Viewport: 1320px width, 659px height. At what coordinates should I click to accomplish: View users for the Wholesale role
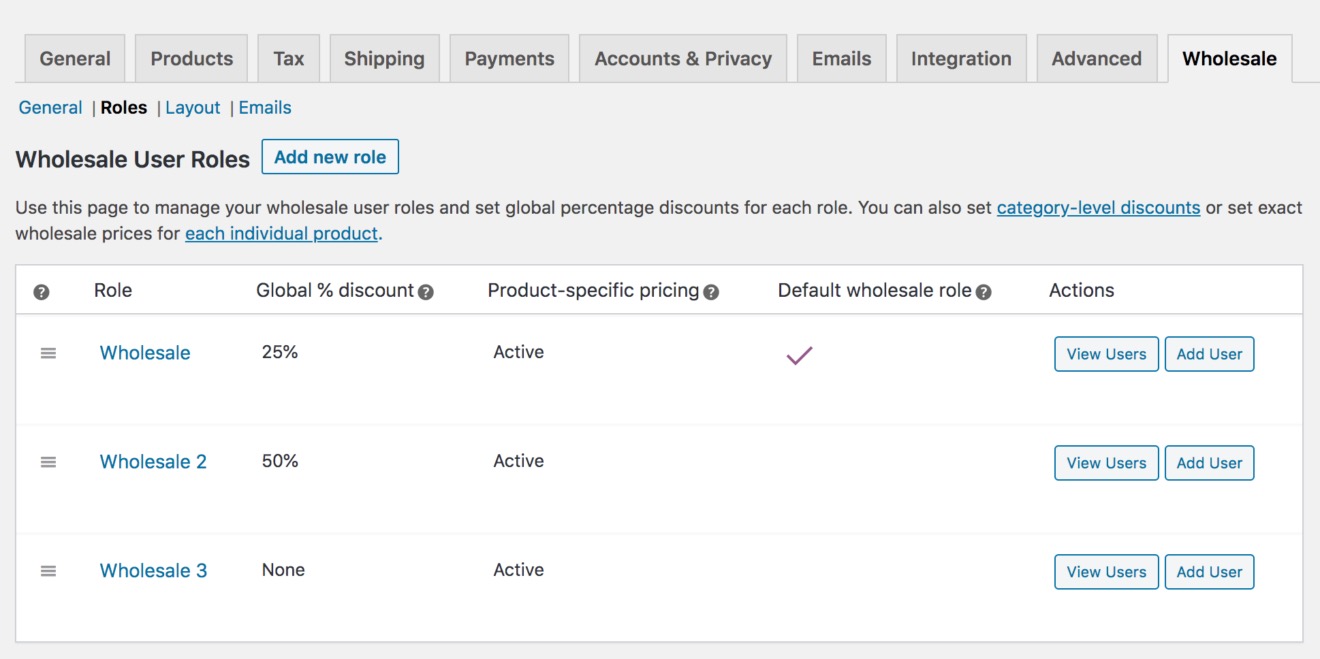click(x=1107, y=354)
